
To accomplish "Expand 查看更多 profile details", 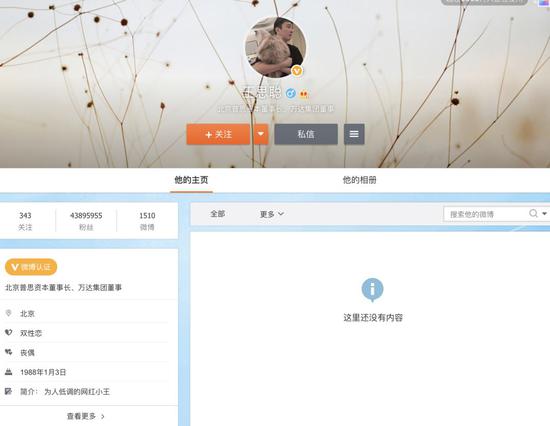I will (86, 416).
